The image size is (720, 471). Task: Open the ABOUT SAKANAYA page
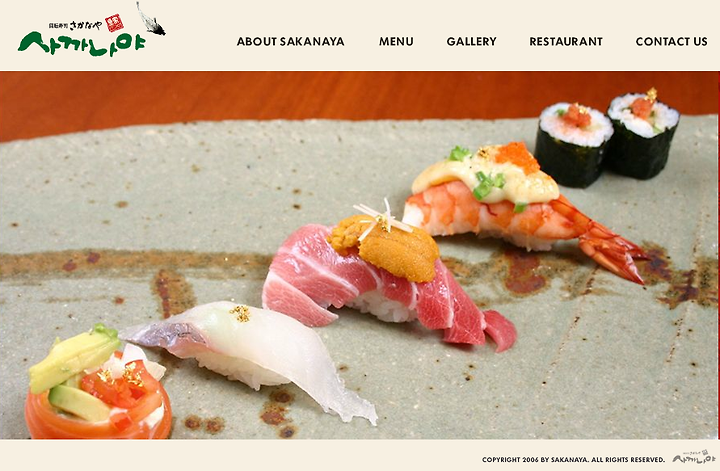point(291,41)
